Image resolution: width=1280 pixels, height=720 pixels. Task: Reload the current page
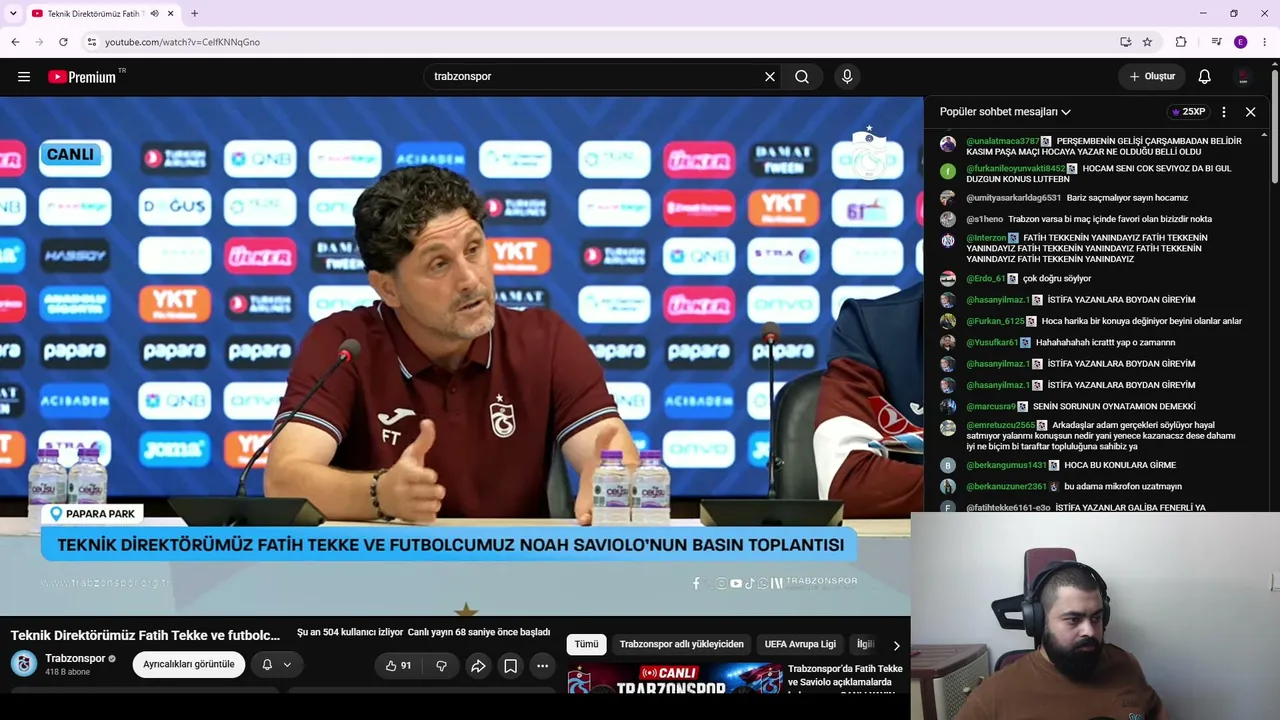pos(63,42)
